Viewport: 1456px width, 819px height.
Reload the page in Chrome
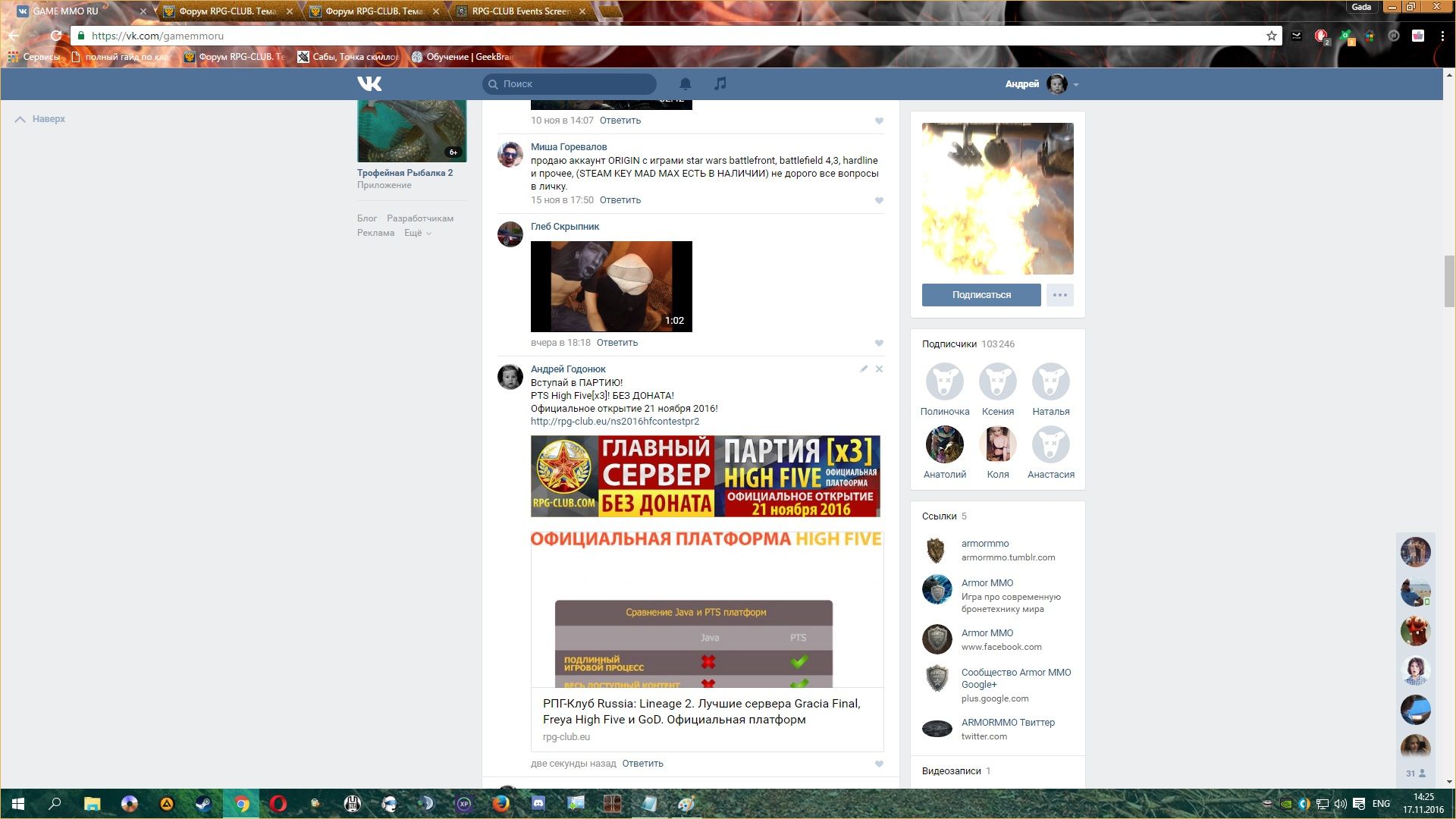pyautogui.click(x=56, y=36)
